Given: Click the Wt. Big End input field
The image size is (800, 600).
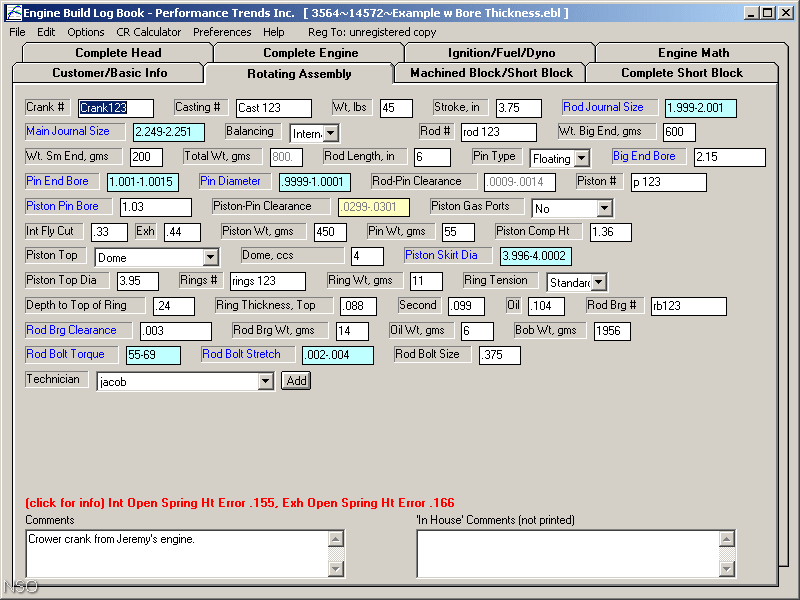Looking at the screenshot, I should coord(679,132).
